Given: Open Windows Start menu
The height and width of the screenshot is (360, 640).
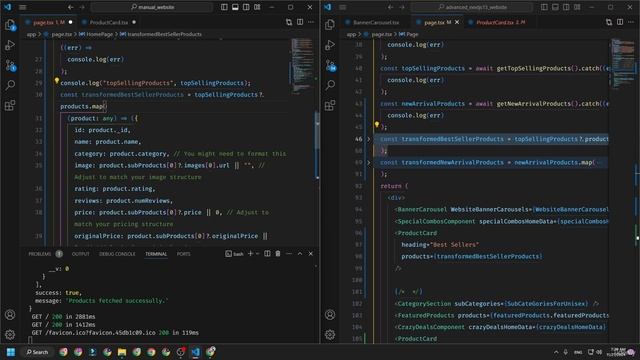Looking at the screenshot, I should 11,352.
